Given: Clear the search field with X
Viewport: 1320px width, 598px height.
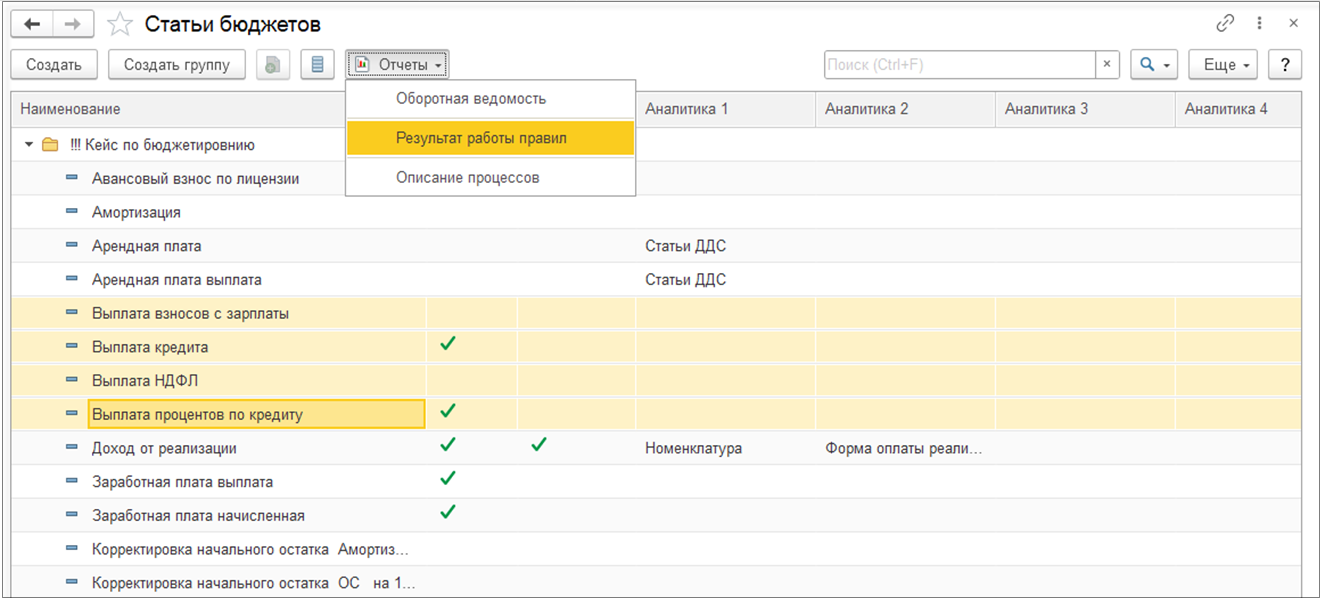Looking at the screenshot, I should [x=1107, y=65].
